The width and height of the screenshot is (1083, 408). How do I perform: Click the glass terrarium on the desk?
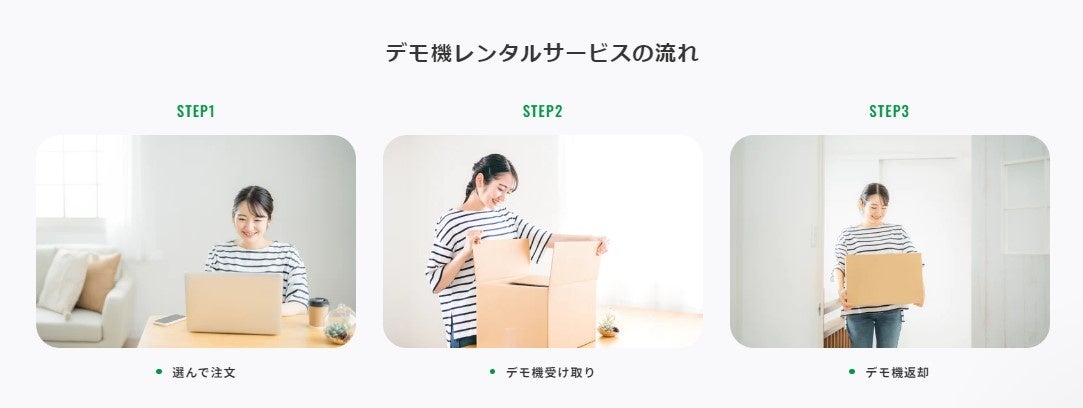[x=340, y=324]
